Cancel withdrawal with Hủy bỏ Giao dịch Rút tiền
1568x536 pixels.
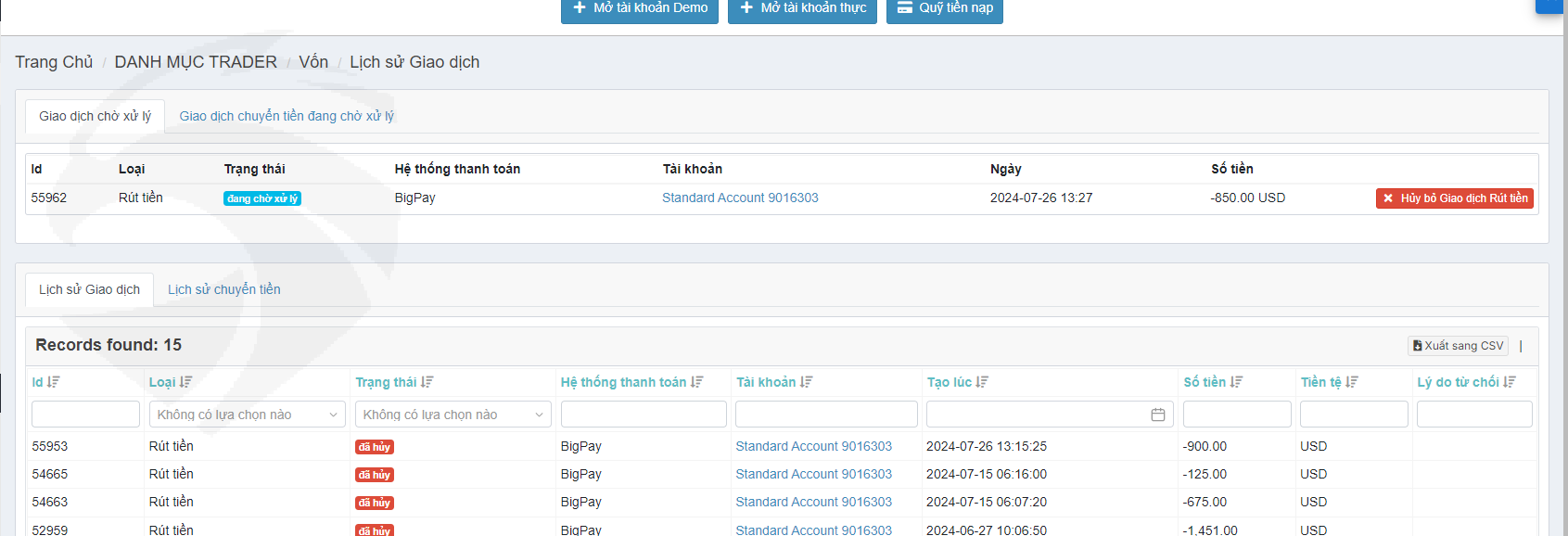1454,198
